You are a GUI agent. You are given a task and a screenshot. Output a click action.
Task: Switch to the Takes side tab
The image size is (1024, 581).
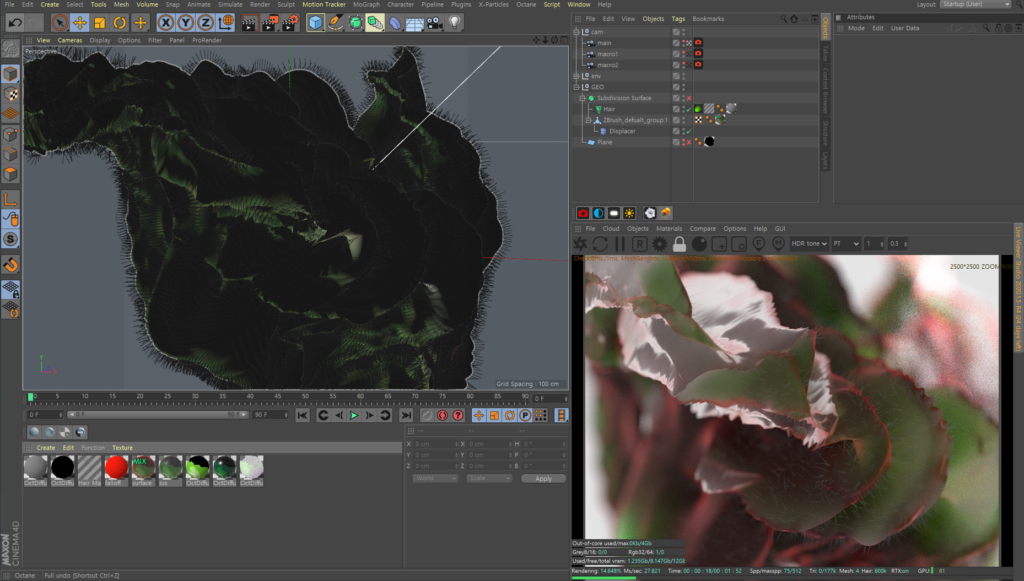coord(825,52)
